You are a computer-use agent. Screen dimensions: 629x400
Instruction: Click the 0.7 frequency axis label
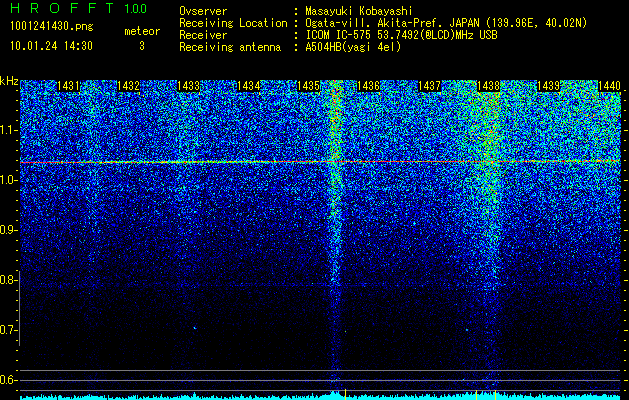tap(9, 330)
